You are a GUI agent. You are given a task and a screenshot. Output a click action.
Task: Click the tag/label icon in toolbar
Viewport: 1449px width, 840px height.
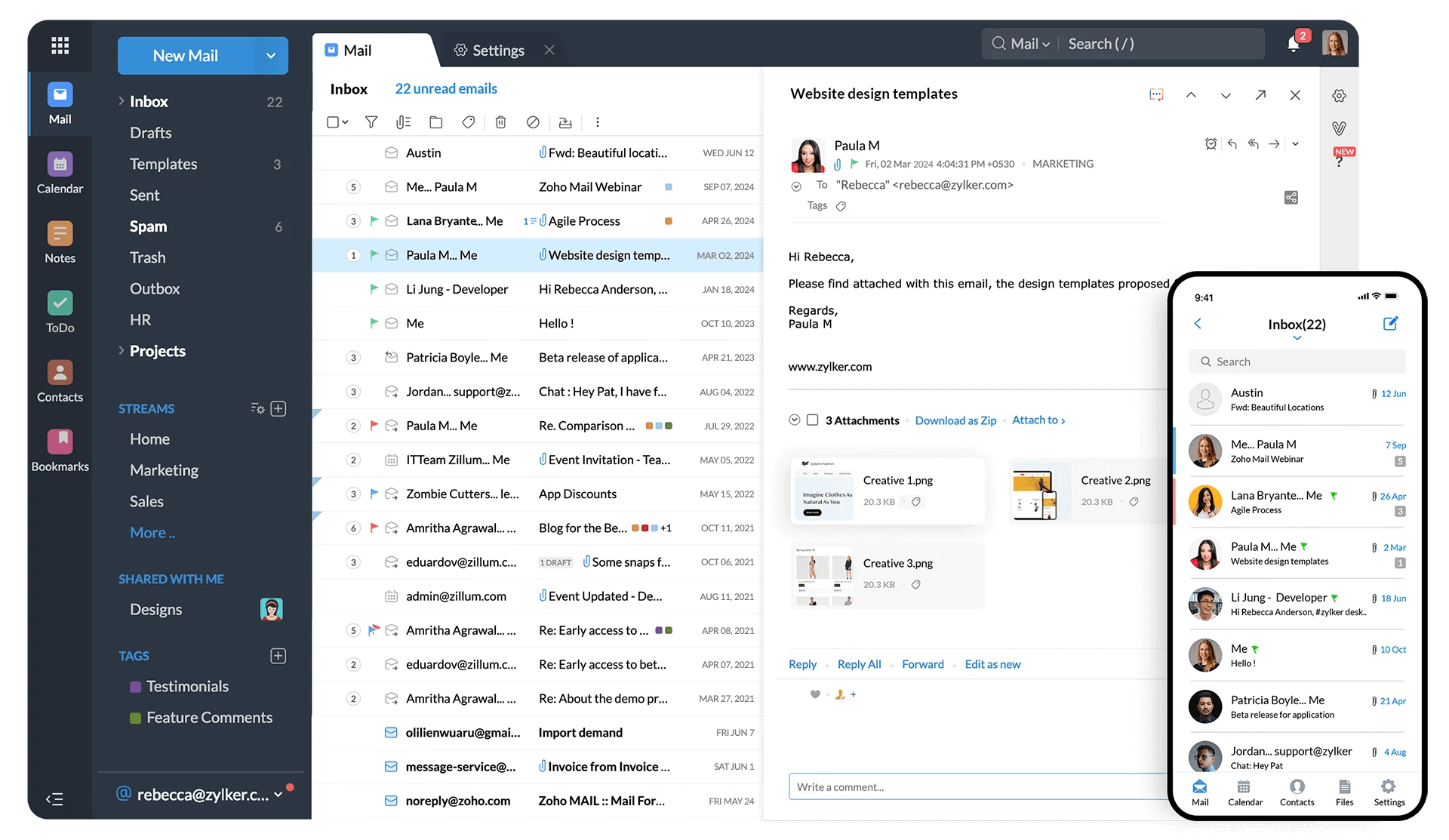click(x=467, y=122)
